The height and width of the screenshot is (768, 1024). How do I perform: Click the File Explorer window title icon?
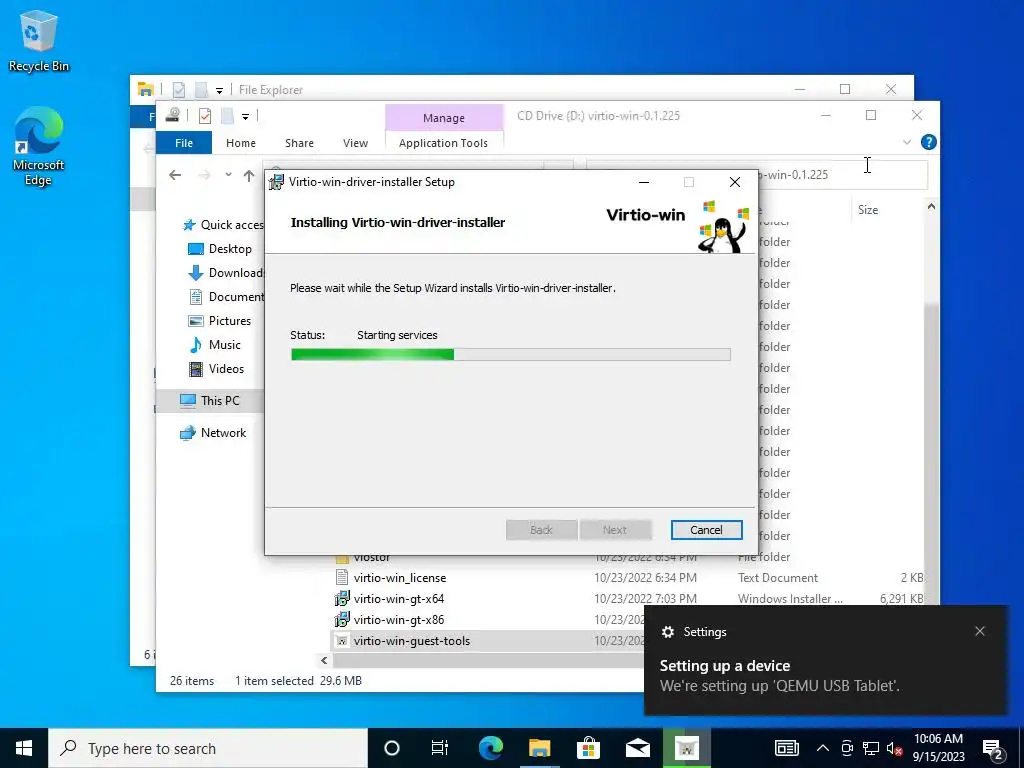tap(146, 89)
